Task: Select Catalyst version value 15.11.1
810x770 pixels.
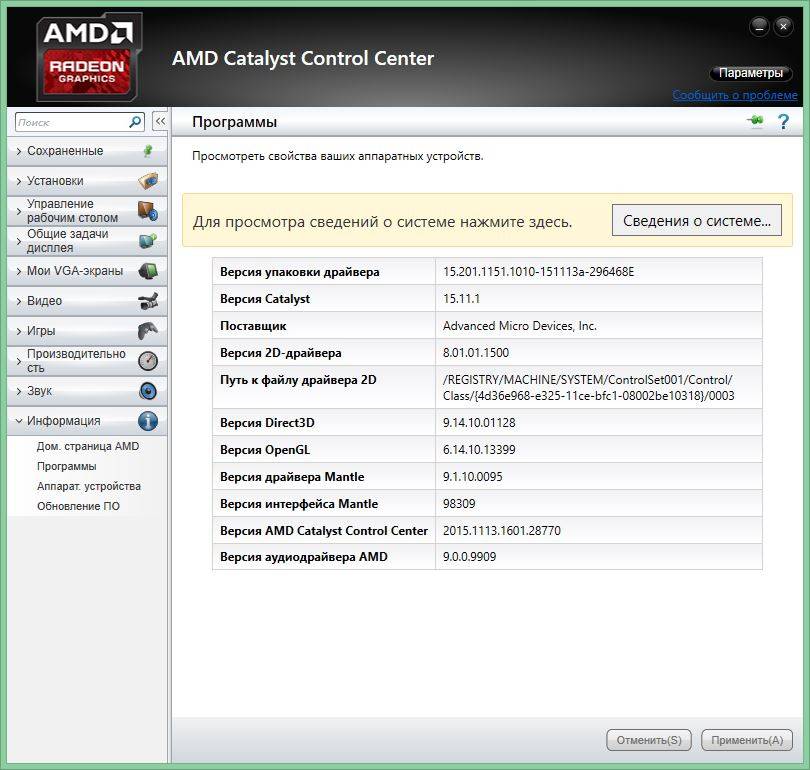Action: point(461,298)
